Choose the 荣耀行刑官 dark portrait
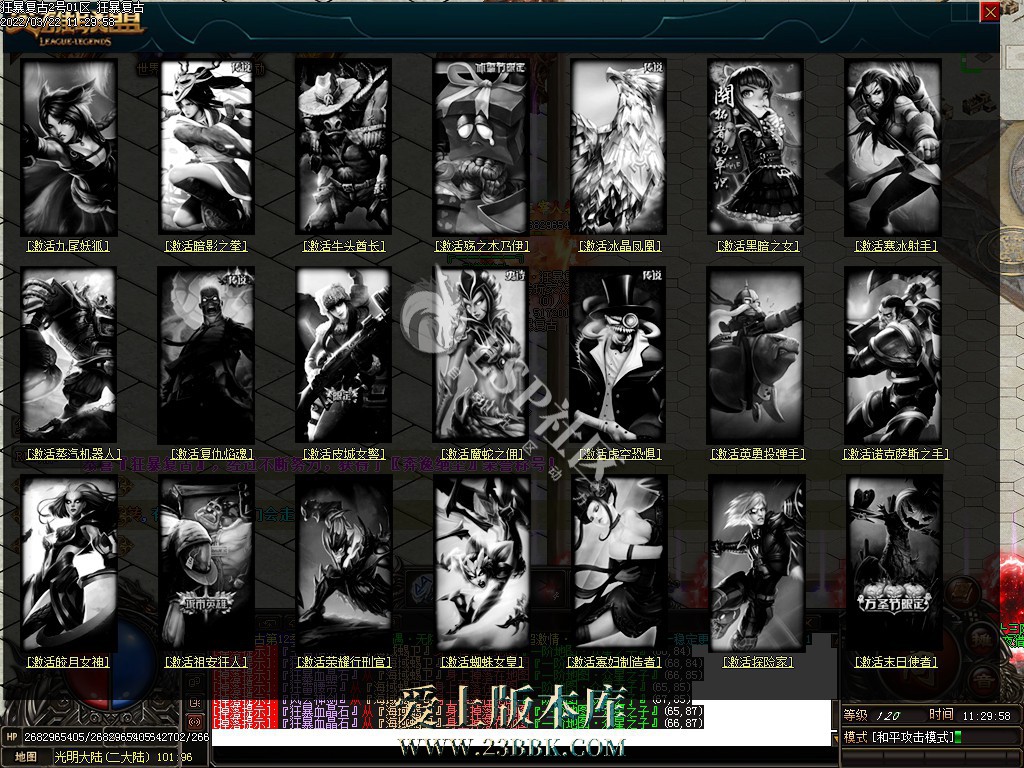The height and width of the screenshot is (768, 1024). point(344,563)
